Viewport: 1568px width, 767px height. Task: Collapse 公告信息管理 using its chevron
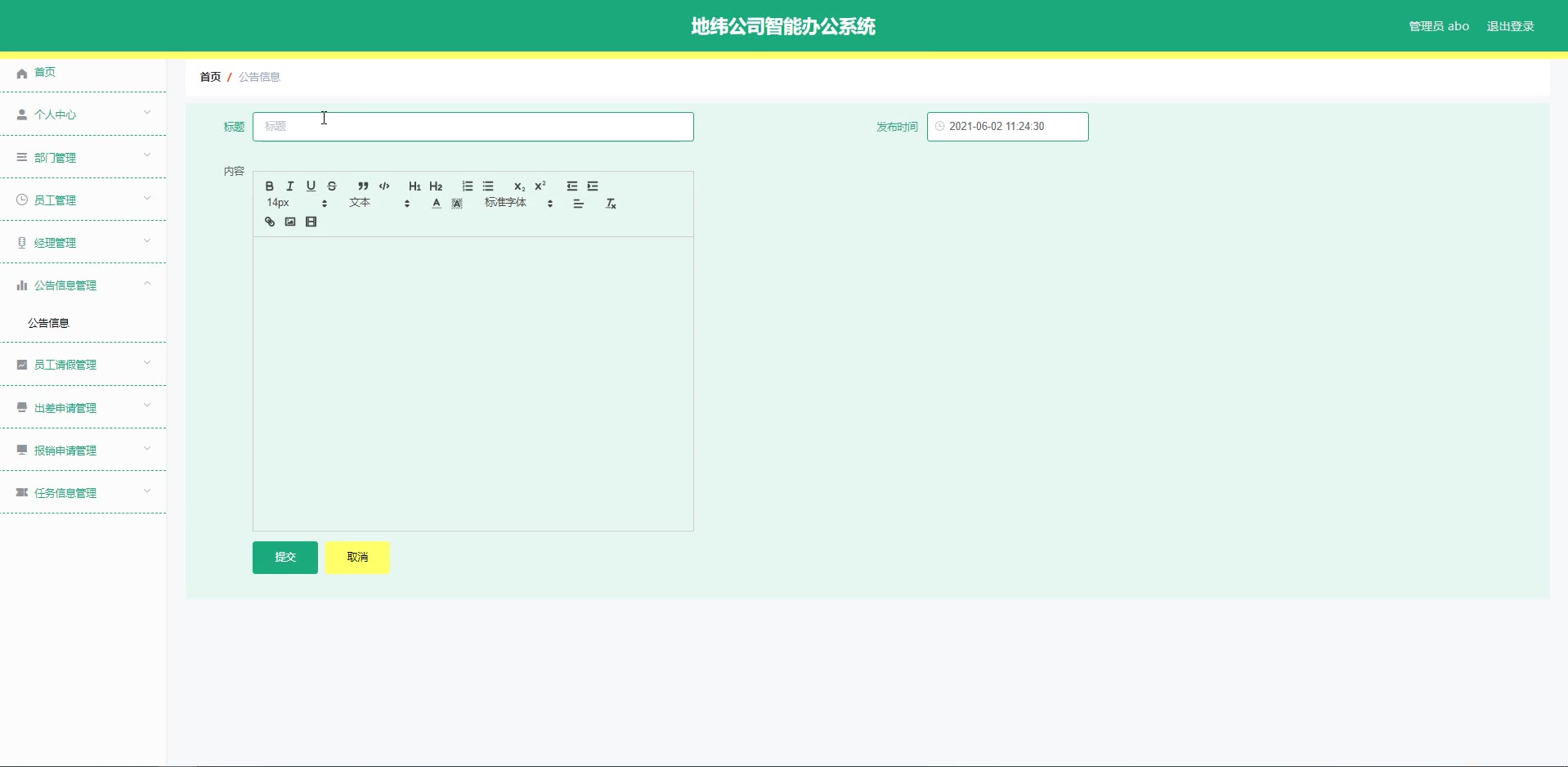point(147,283)
